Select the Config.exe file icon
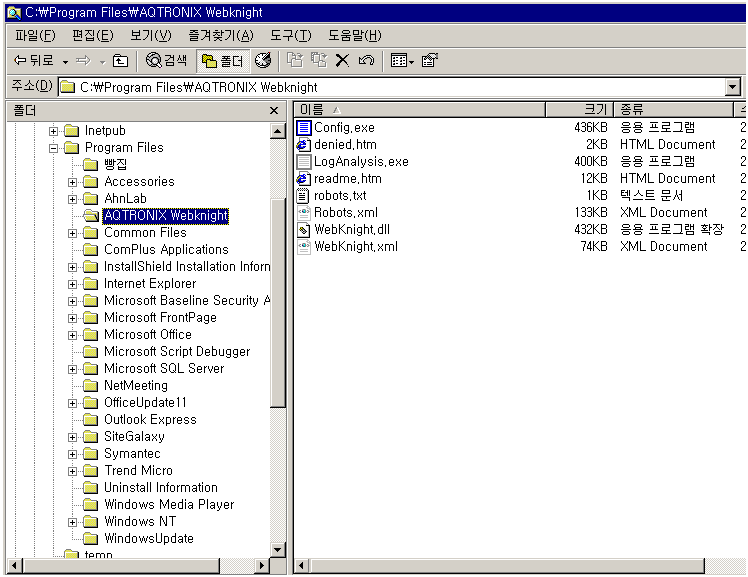 [x=303, y=128]
